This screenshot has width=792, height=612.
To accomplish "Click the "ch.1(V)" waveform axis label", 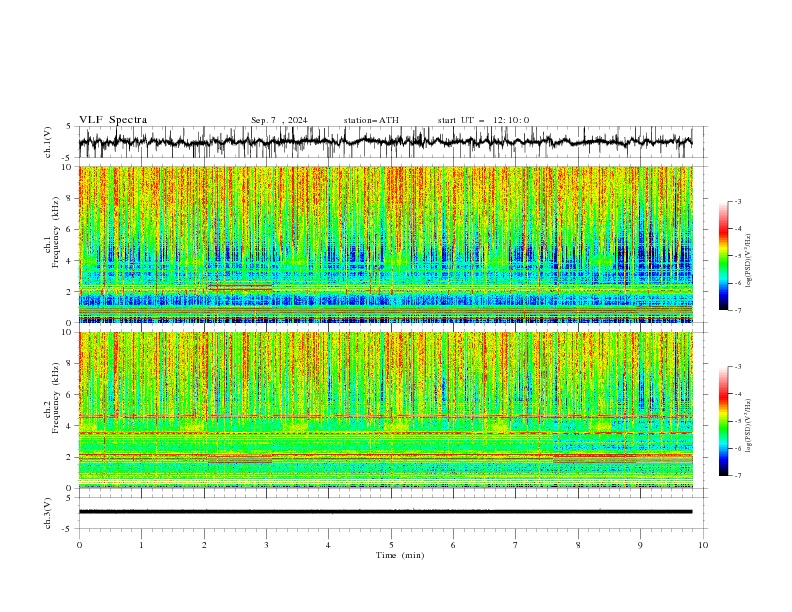I will (48, 142).
